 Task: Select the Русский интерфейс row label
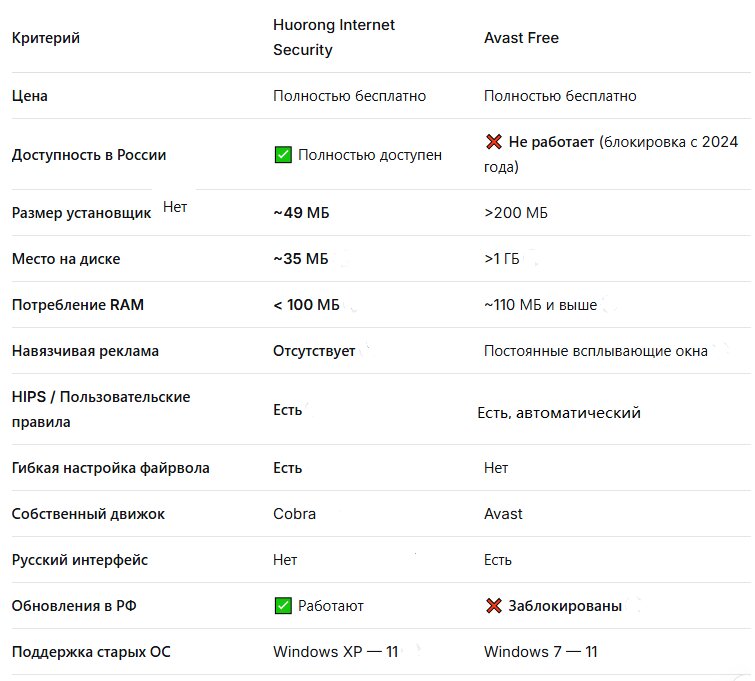coord(80,560)
